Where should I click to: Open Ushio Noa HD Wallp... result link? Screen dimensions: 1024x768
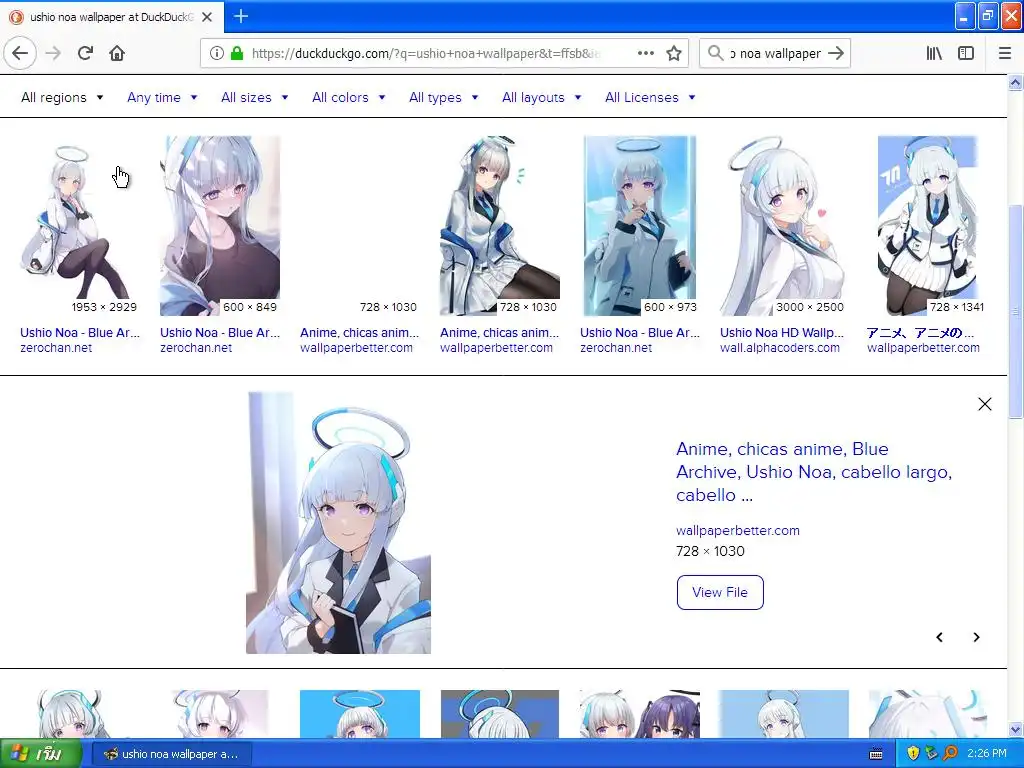782,332
